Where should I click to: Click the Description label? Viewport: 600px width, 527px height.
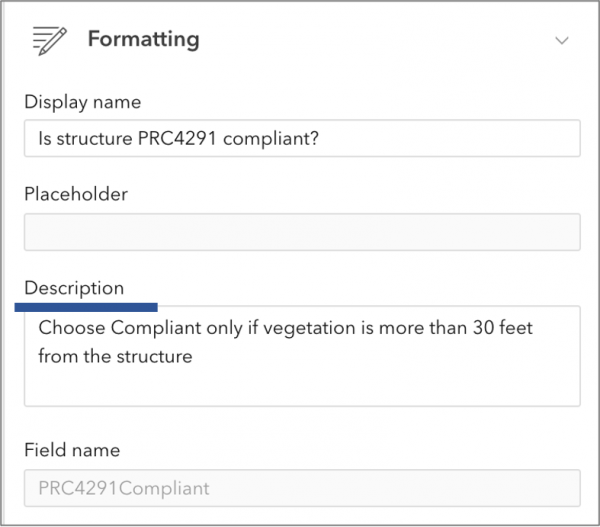(74, 288)
